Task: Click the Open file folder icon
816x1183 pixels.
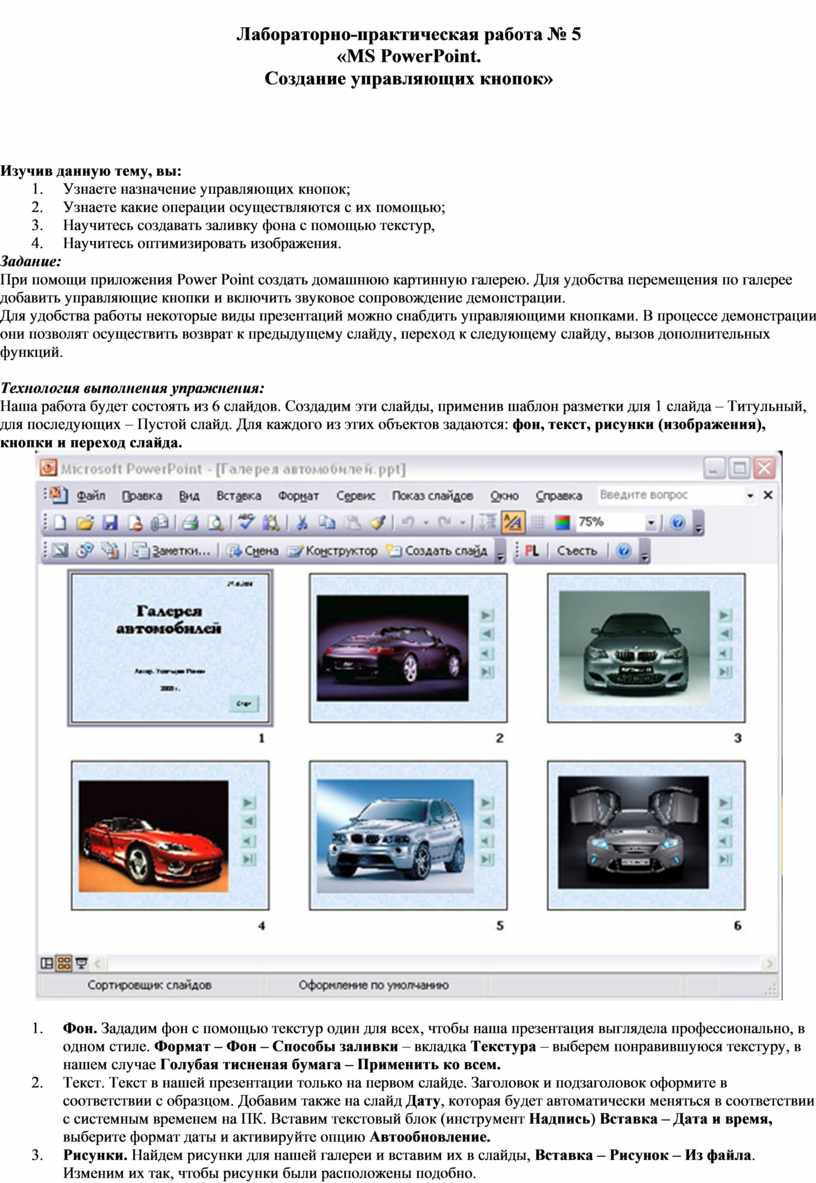Action: pyautogui.click(x=84, y=522)
